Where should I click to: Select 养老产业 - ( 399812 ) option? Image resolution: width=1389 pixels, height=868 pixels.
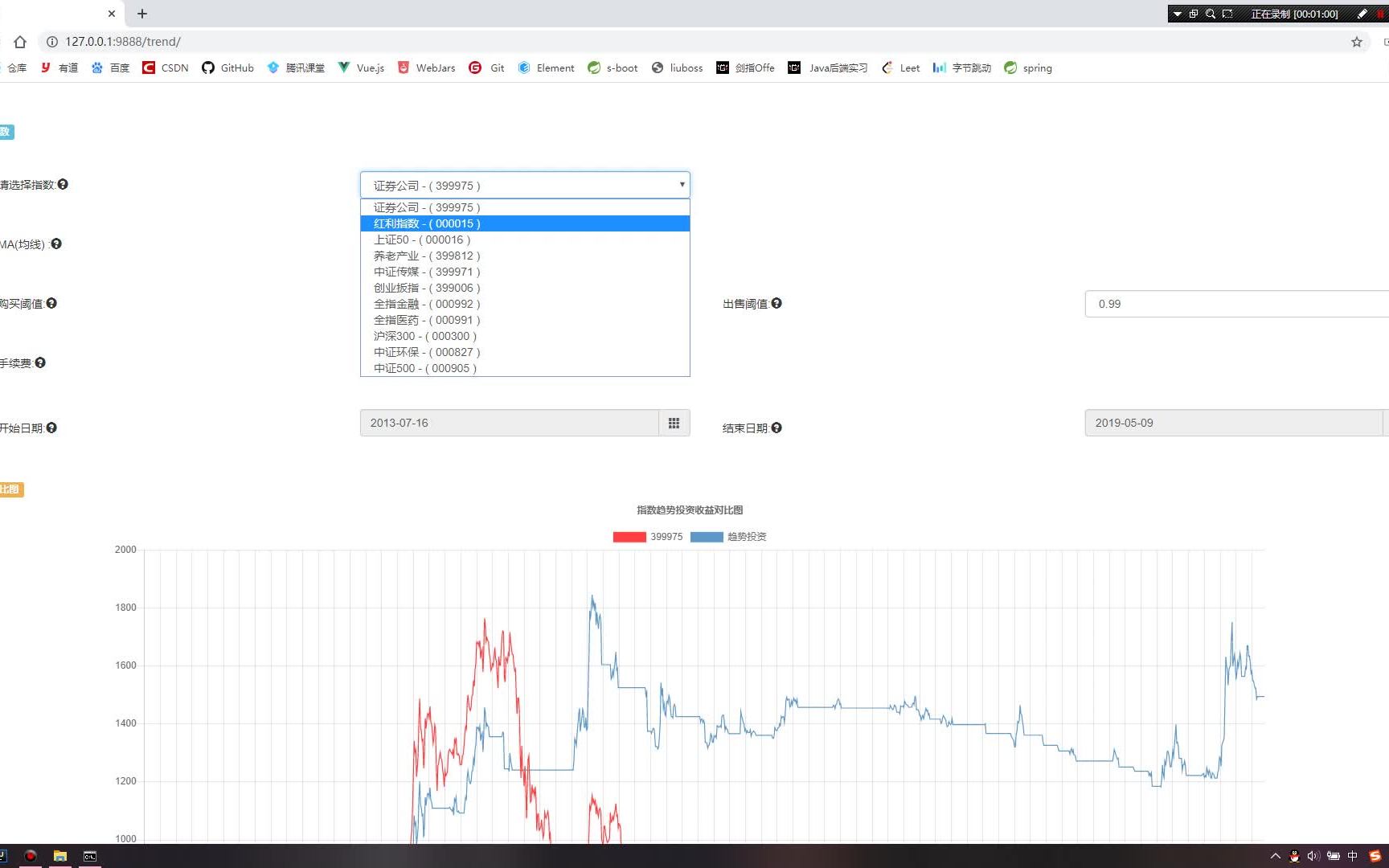[x=525, y=256]
